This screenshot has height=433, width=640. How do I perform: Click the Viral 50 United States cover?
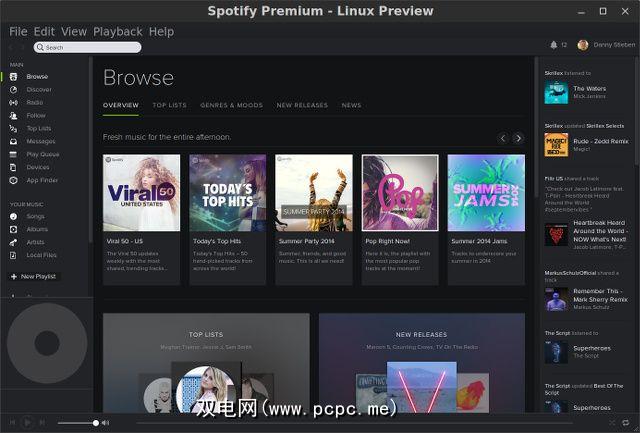click(x=142, y=193)
